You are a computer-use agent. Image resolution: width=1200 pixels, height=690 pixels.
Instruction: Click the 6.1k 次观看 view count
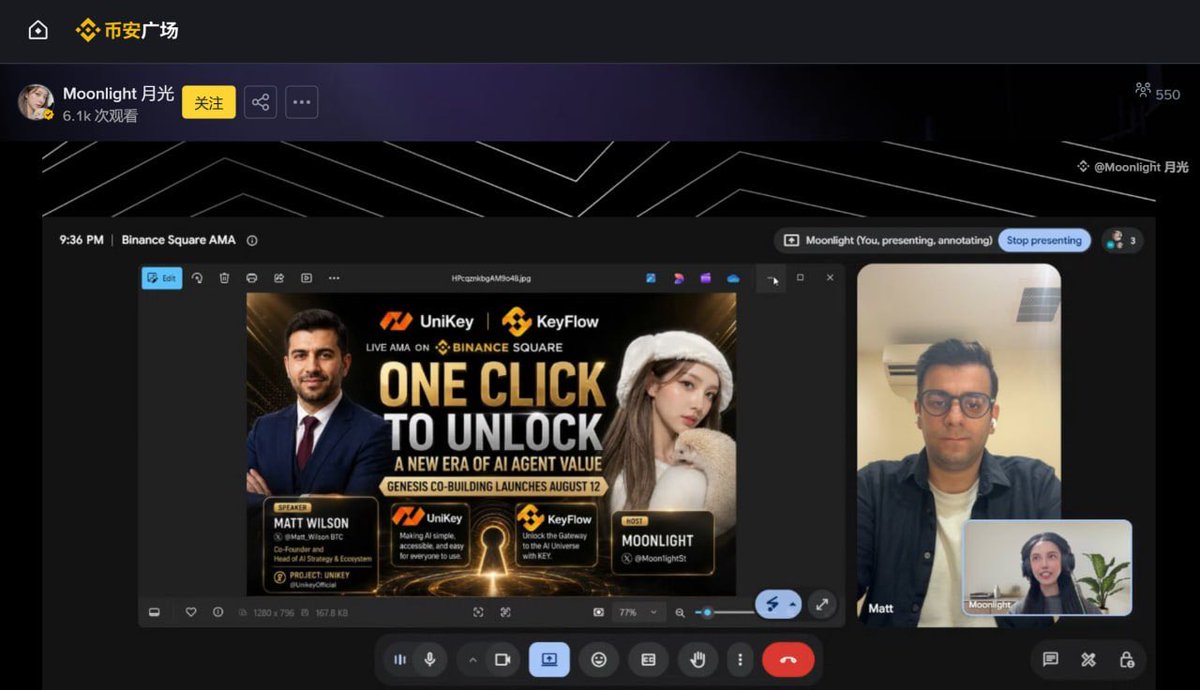coord(100,116)
